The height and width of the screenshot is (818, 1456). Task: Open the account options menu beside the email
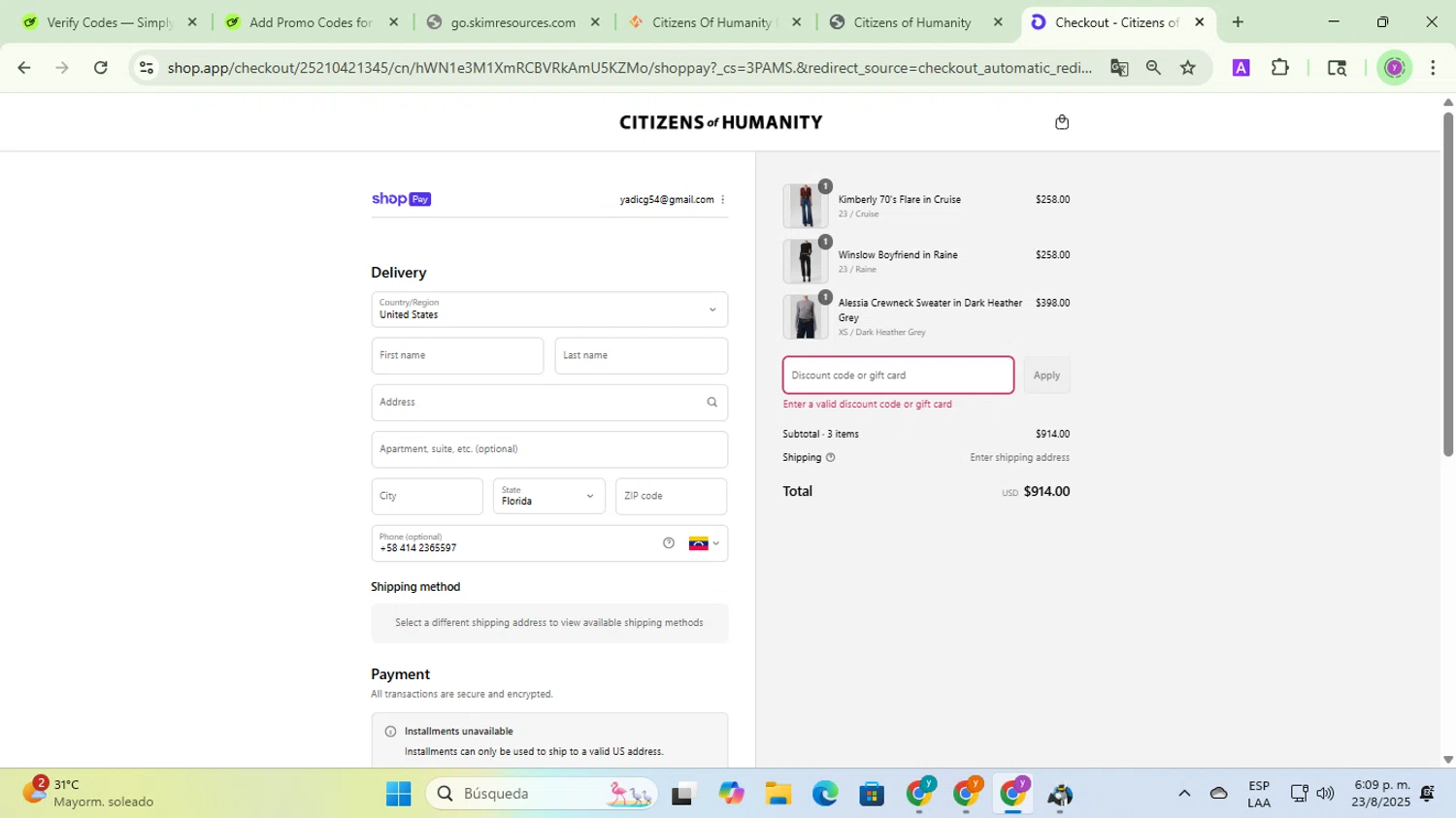tap(723, 200)
